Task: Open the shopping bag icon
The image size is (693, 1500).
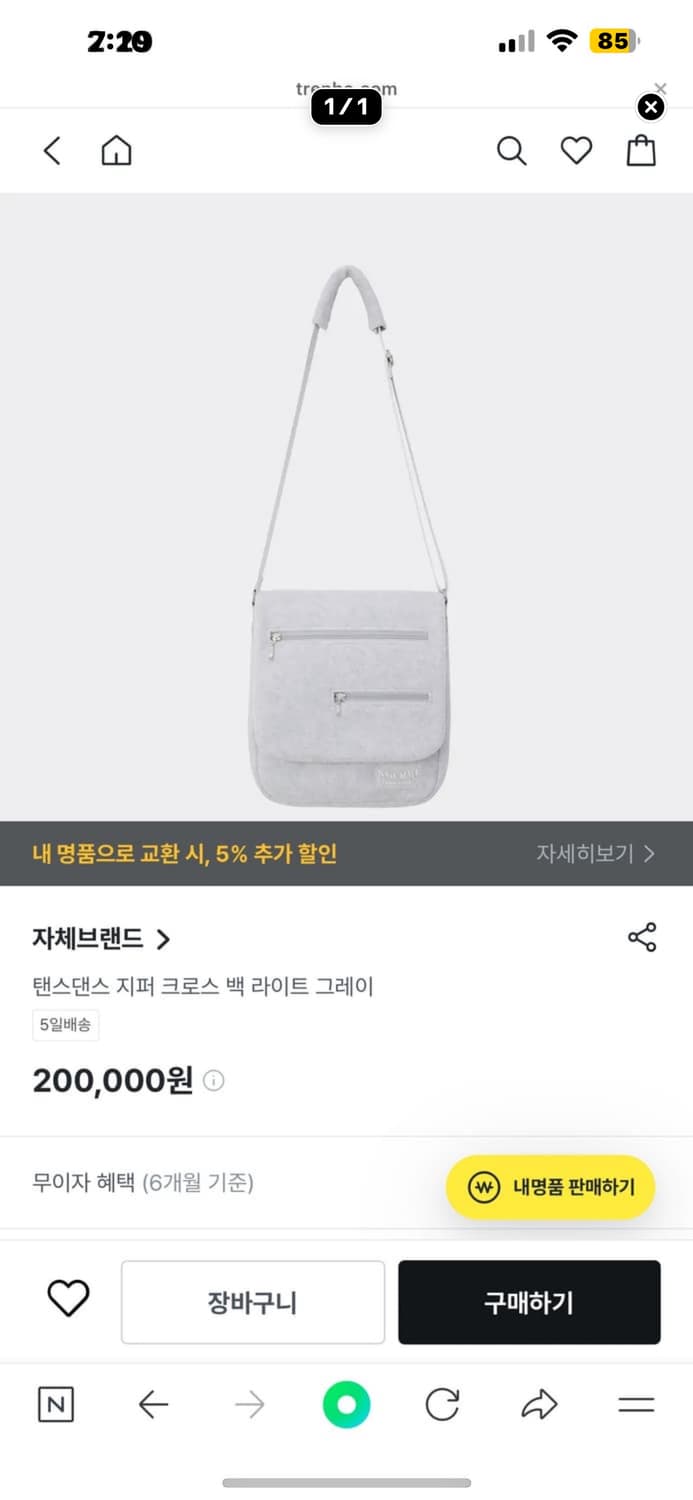Action: [x=640, y=150]
